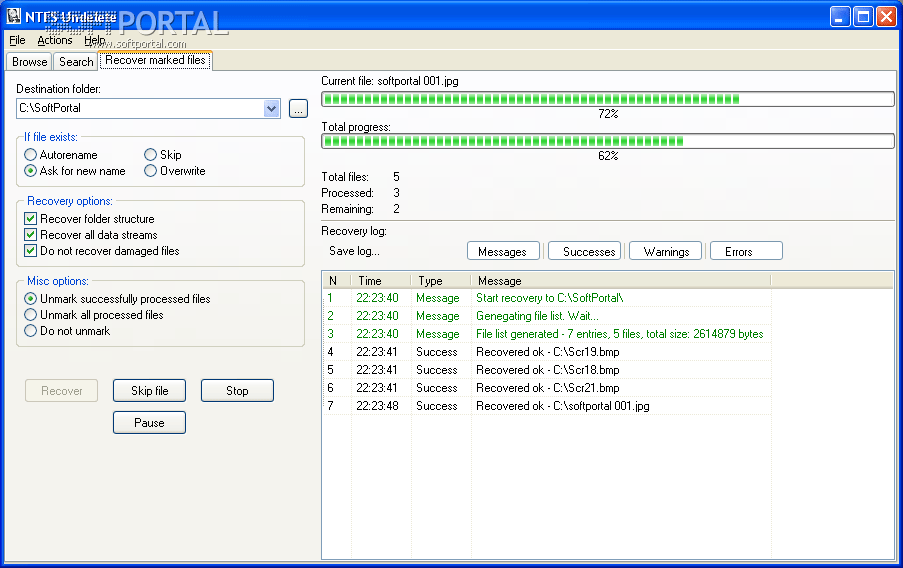Screen dimensions: 903x568
Task: Click the browse folder (...) button
Action: 298,108
